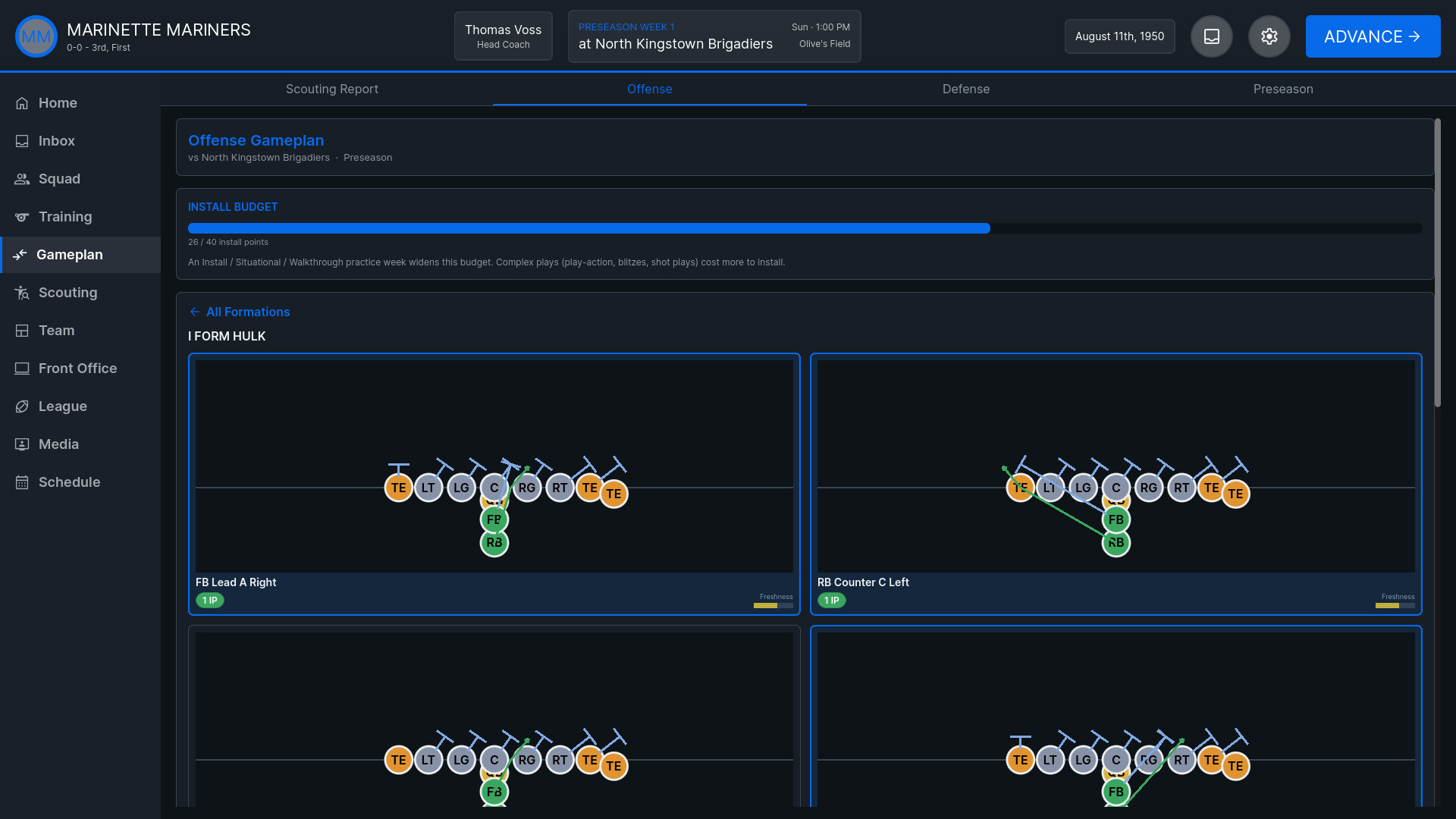This screenshot has height=819, width=1456.
Task: Click the FB Lead A Right play name
Action: click(x=236, y=582)
